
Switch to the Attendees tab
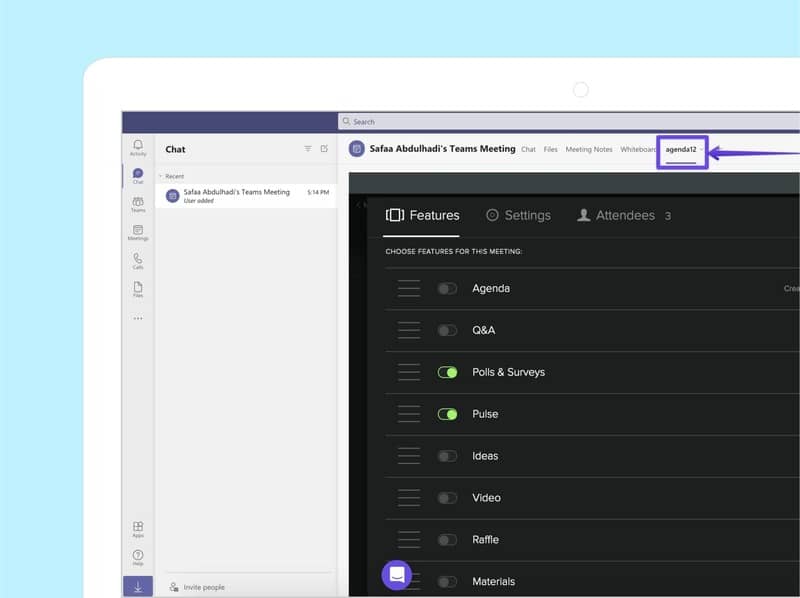pyautogui.click(x=624, y=215)
